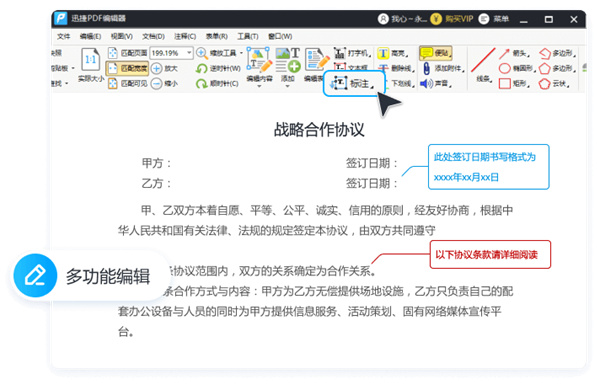
Task: Select the 线条 line drawing tool
Action: 483,60
